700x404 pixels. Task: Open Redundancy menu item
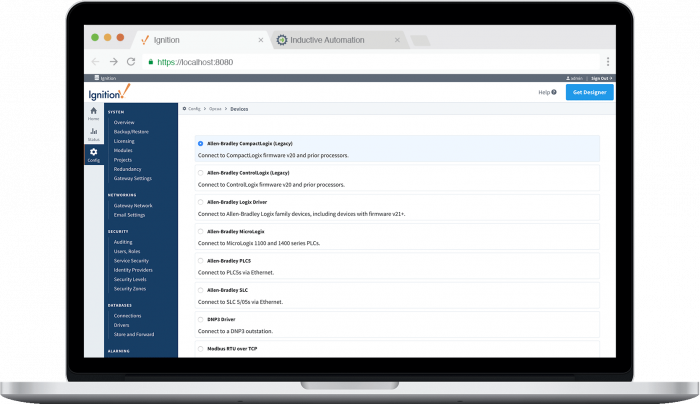point(127,169)
